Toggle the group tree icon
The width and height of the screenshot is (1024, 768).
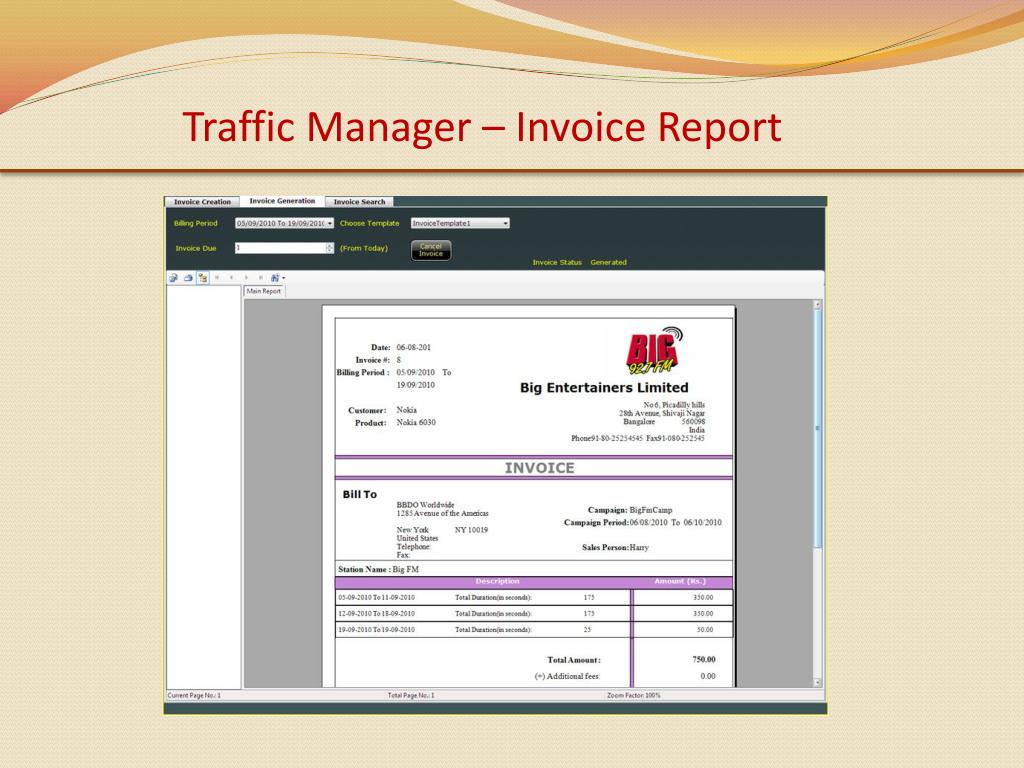(x=202, y=278)
